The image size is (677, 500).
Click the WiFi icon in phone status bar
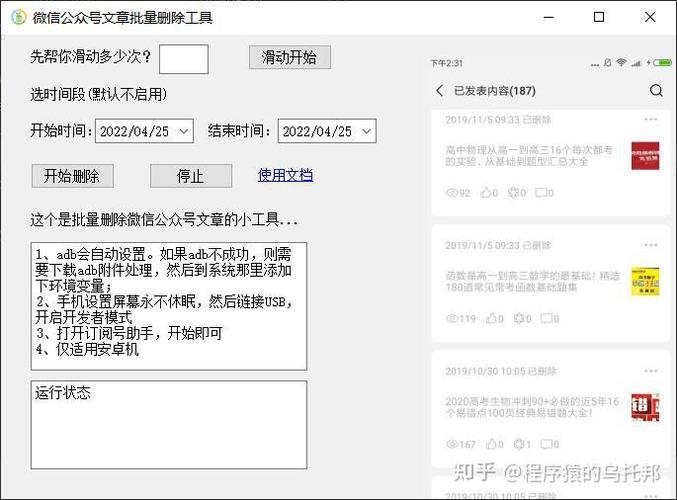(x=621, y=62)
